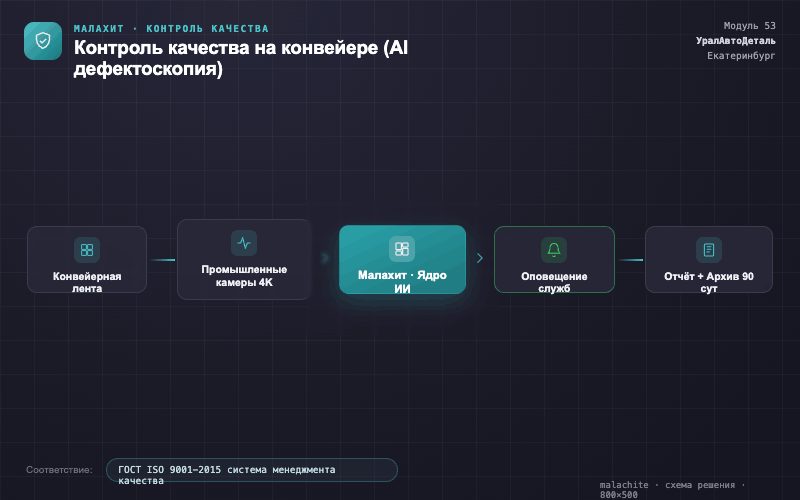This screenshot has width=800, height=500.
Task: Select the Малахит · Ядро ИИ node label
Action: (402, 282)
